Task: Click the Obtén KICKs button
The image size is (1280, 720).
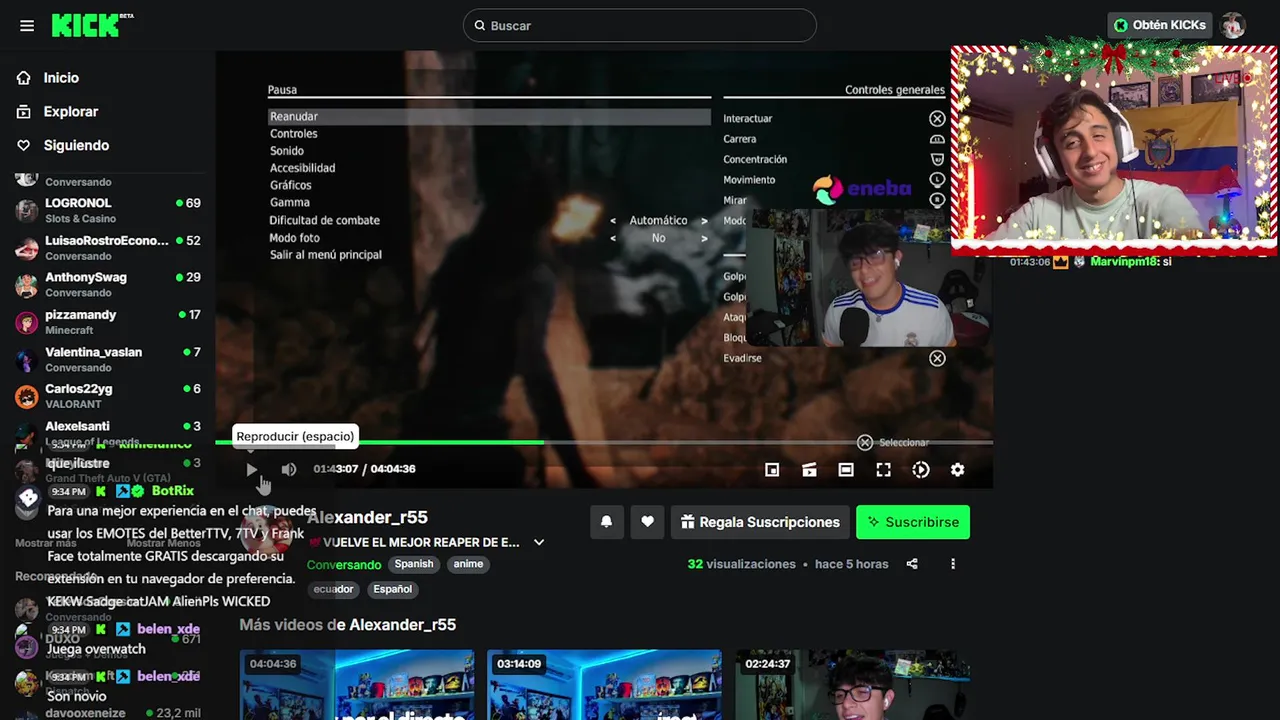Action: click(1160, 25)
